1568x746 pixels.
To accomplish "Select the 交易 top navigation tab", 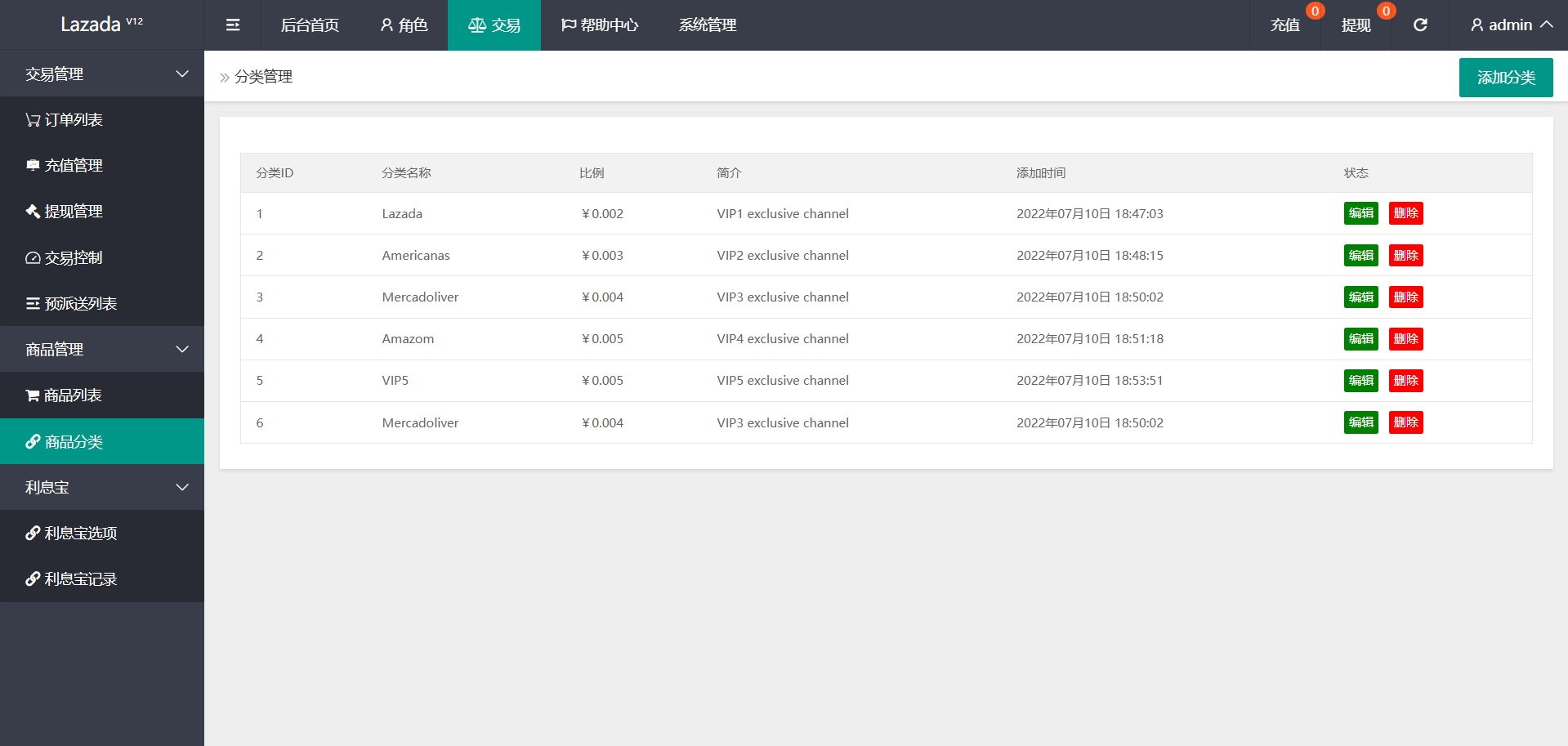I will click(494, 25).
